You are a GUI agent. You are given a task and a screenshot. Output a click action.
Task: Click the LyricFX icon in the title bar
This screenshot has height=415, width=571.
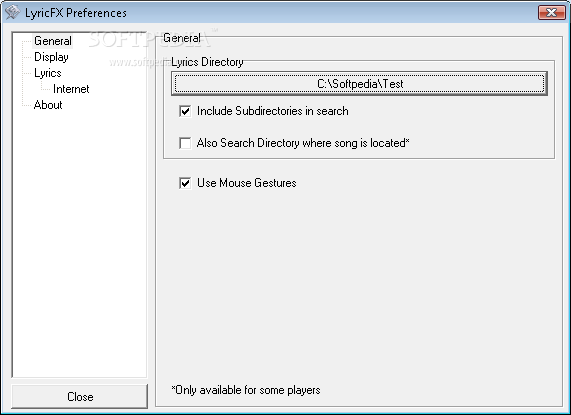12,12
